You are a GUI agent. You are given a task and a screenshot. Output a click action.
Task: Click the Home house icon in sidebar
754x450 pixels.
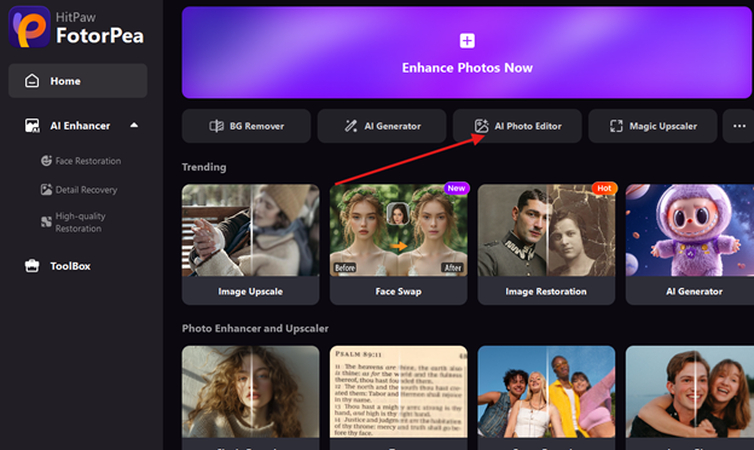coord(32,81)
